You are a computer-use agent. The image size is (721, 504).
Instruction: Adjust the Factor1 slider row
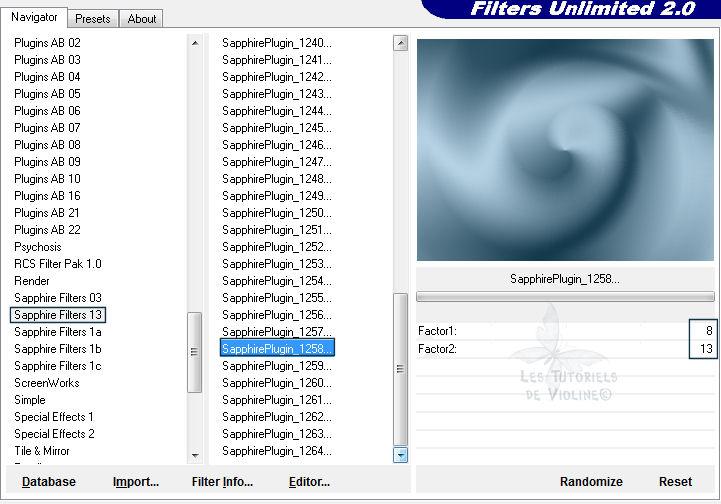(x=550, y=331)
